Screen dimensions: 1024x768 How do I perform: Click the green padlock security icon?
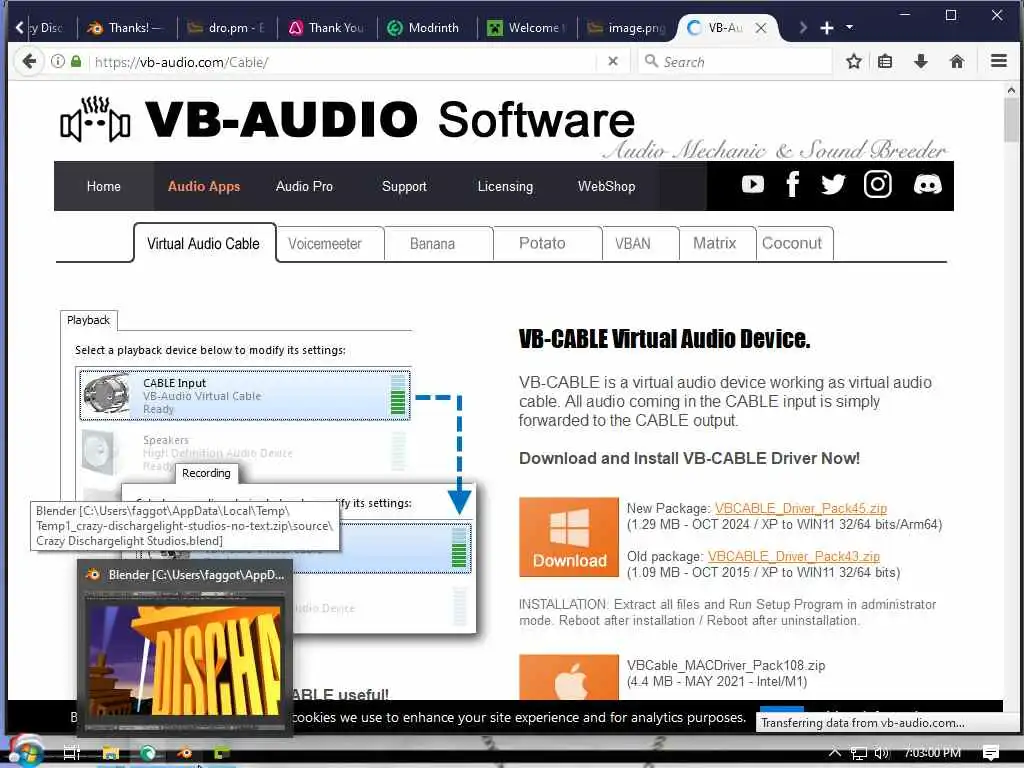pos(76,61)
